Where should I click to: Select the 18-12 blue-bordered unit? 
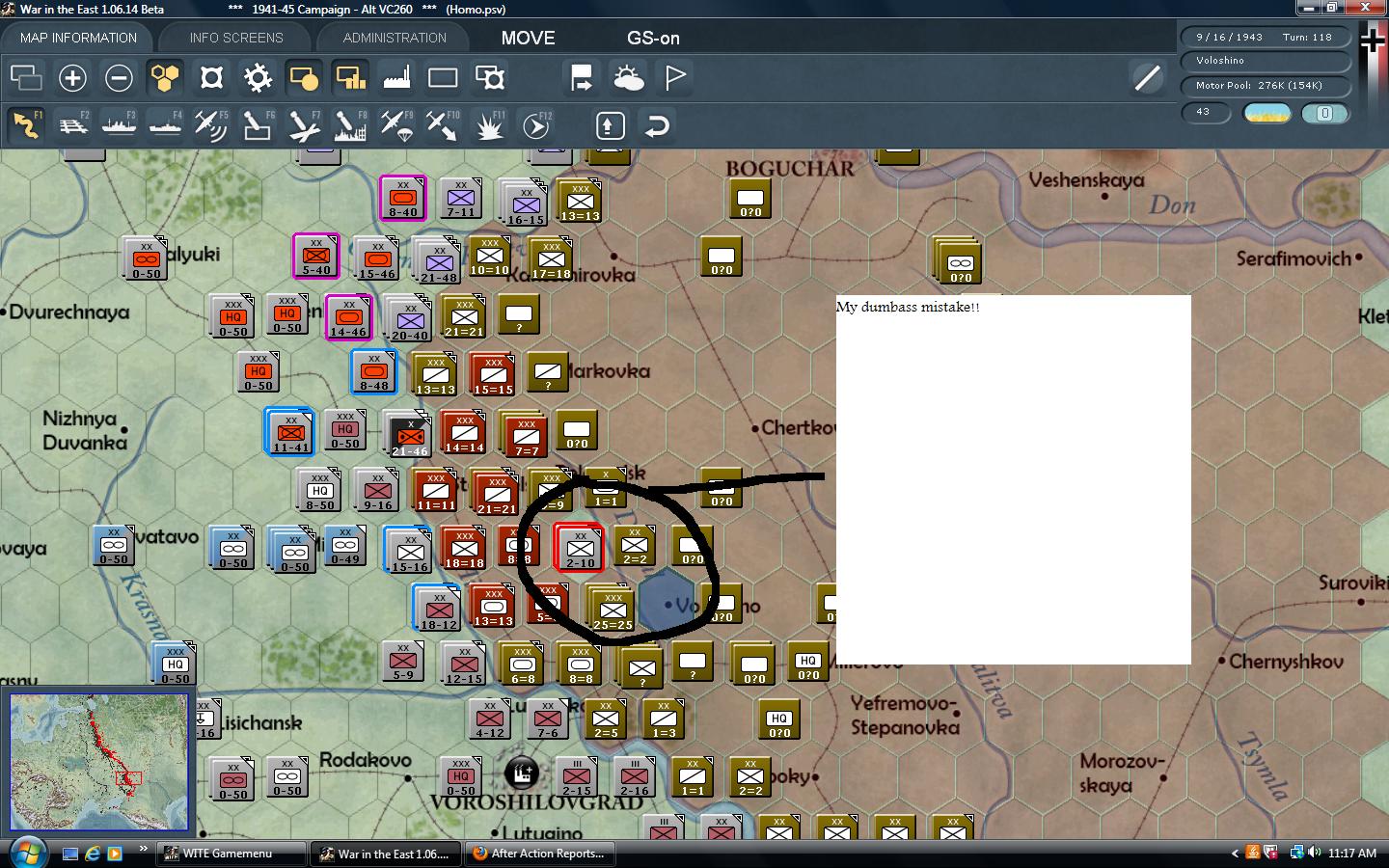(x=438, y=608)
